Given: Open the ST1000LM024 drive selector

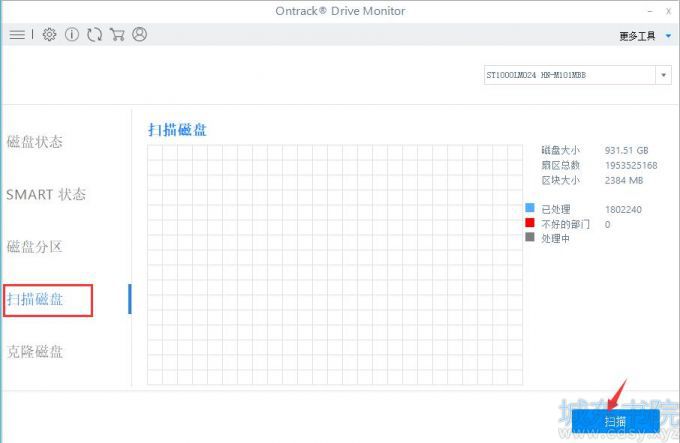Looking at the screenshot, I should pos(578,75).
